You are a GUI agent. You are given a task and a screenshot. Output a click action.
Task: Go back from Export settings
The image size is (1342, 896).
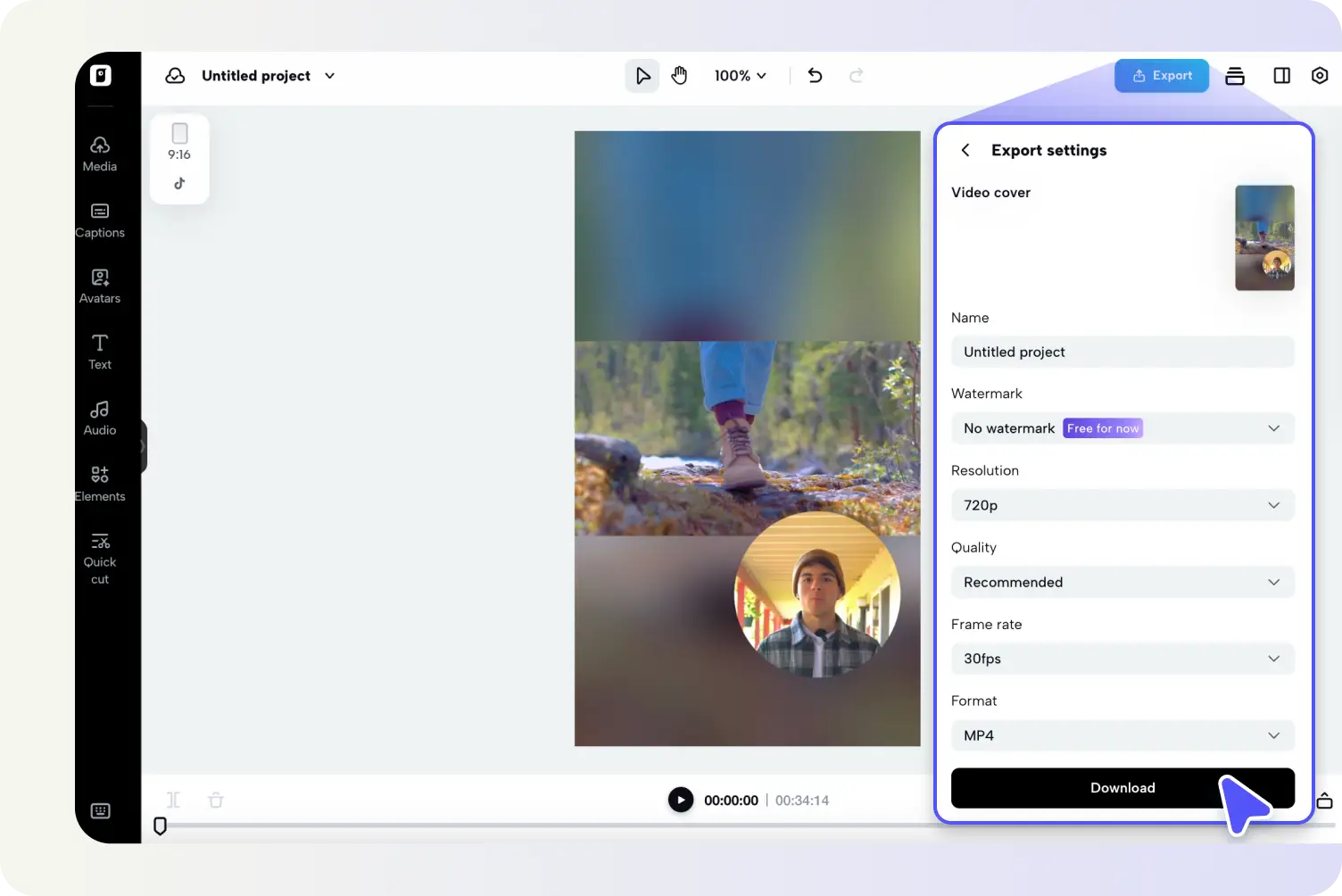(x=965, y=150)
